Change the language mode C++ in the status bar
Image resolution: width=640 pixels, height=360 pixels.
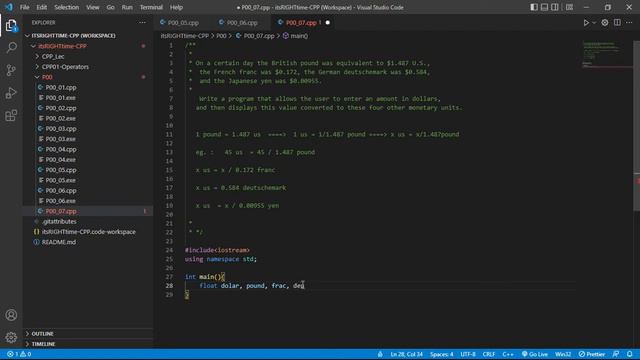point(508,354)
